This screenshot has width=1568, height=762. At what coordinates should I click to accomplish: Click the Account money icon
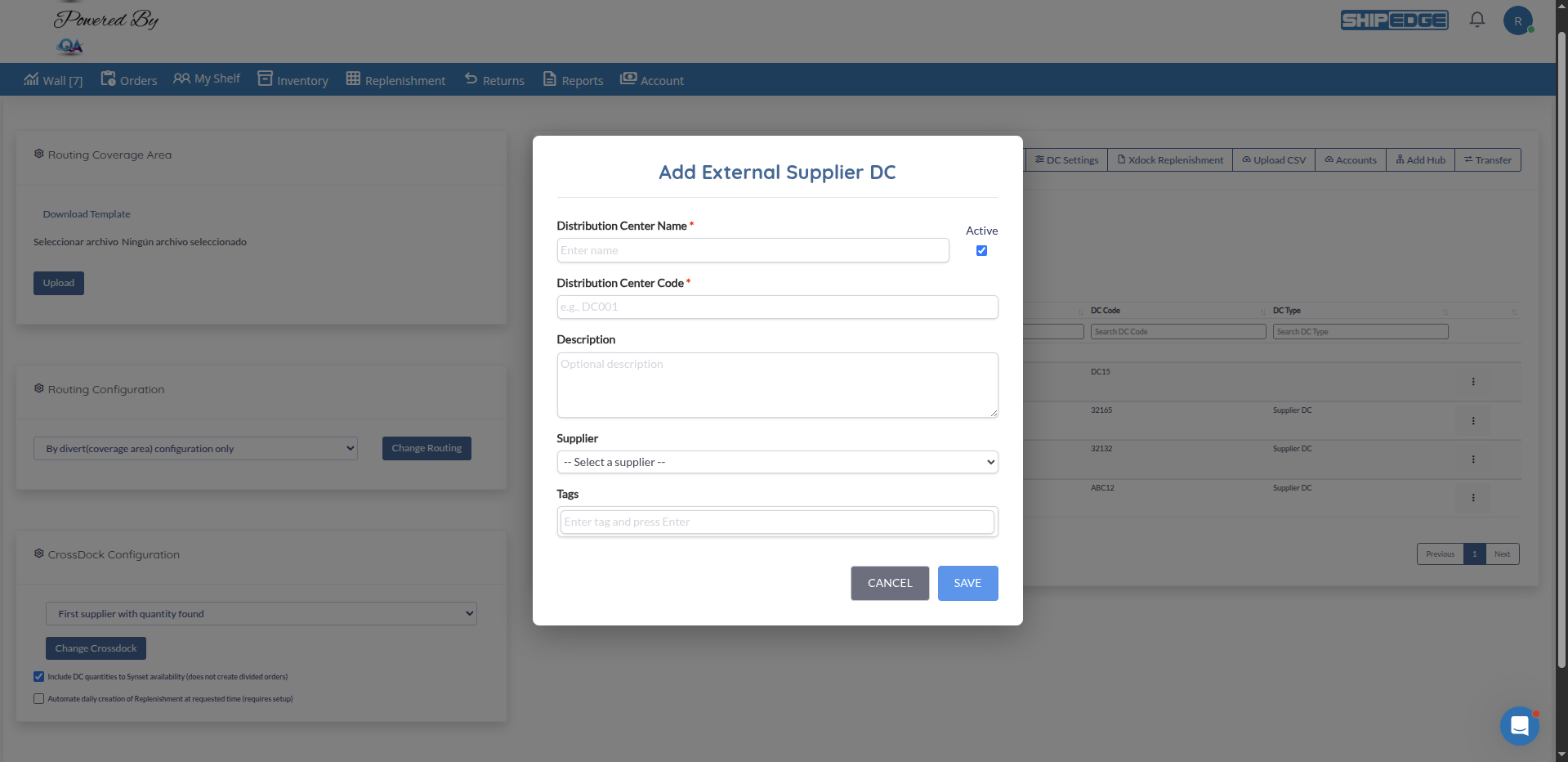pos(628,78)
